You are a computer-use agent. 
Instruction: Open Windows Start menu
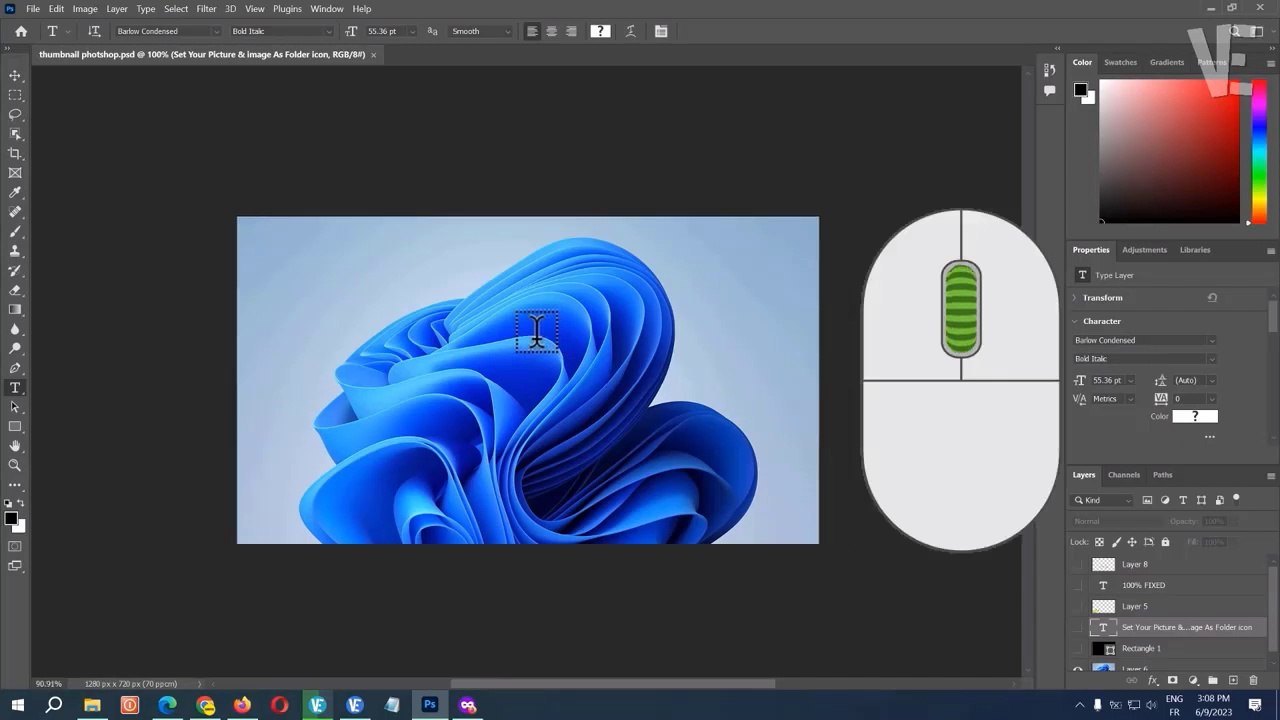click(x=18, y=705)
